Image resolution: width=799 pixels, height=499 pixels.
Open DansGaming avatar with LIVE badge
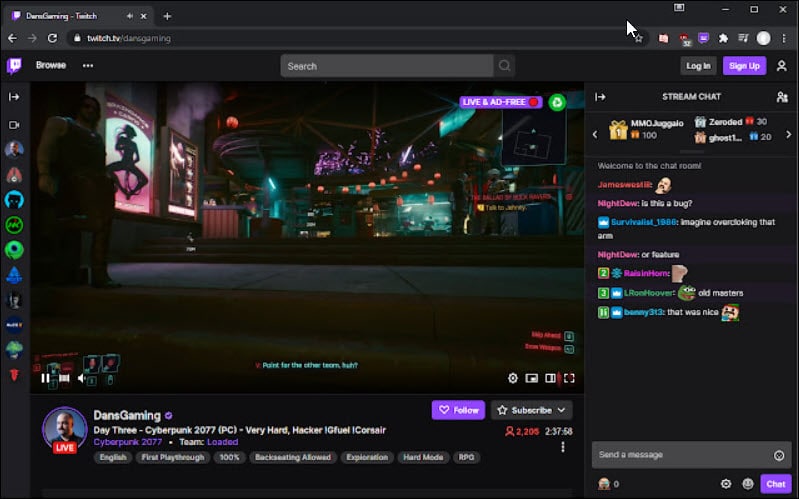tap(65, 430)
